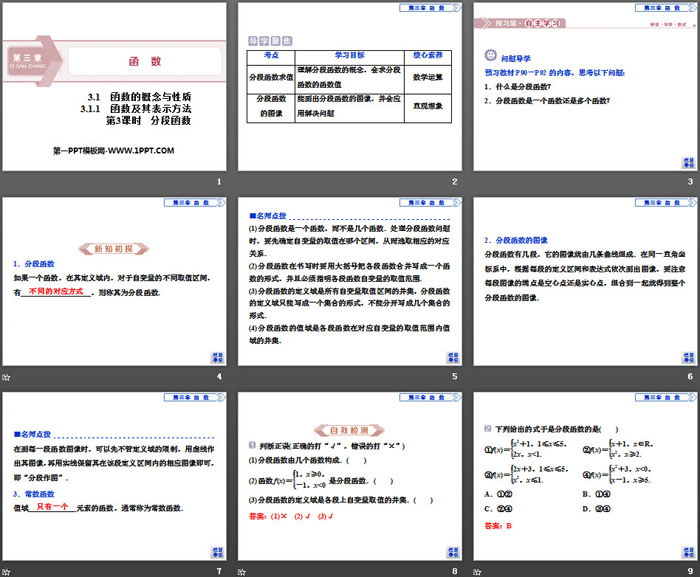The image size is (700, 577).
Task: Click the chapter header tag on slide 9
Action: [666, 397]
